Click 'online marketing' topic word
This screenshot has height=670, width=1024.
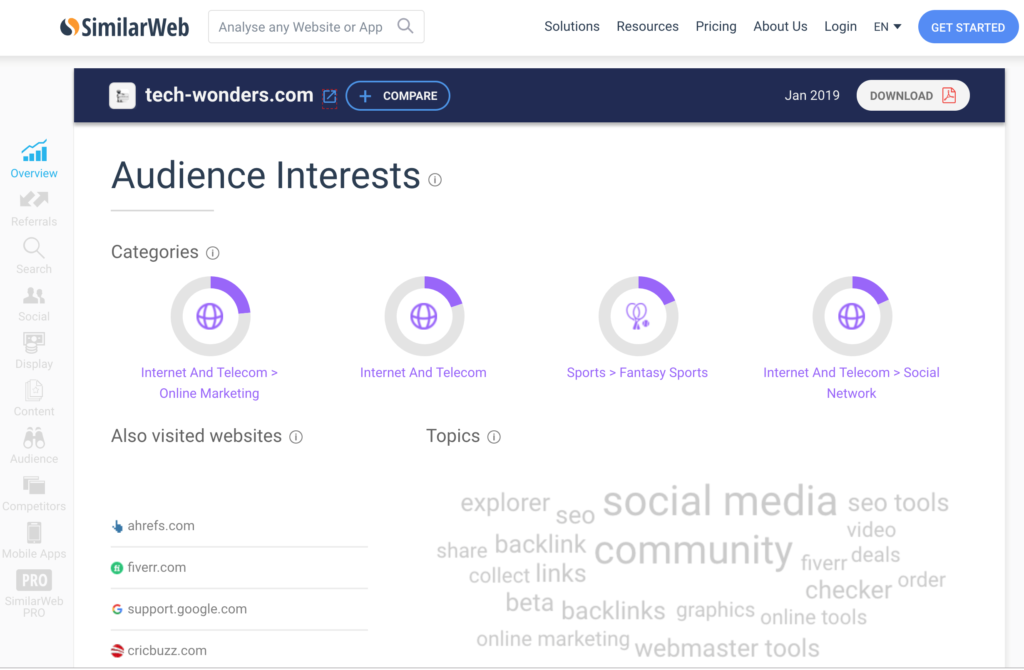[553, 639]
